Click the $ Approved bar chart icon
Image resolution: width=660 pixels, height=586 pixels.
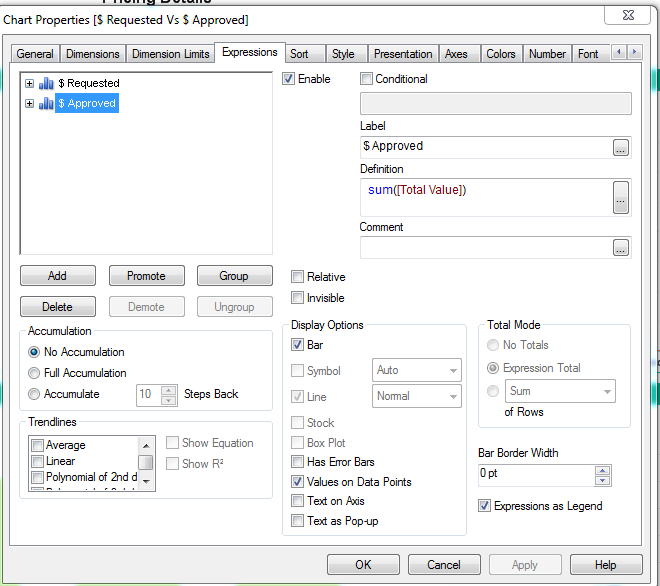pos(46,104)
